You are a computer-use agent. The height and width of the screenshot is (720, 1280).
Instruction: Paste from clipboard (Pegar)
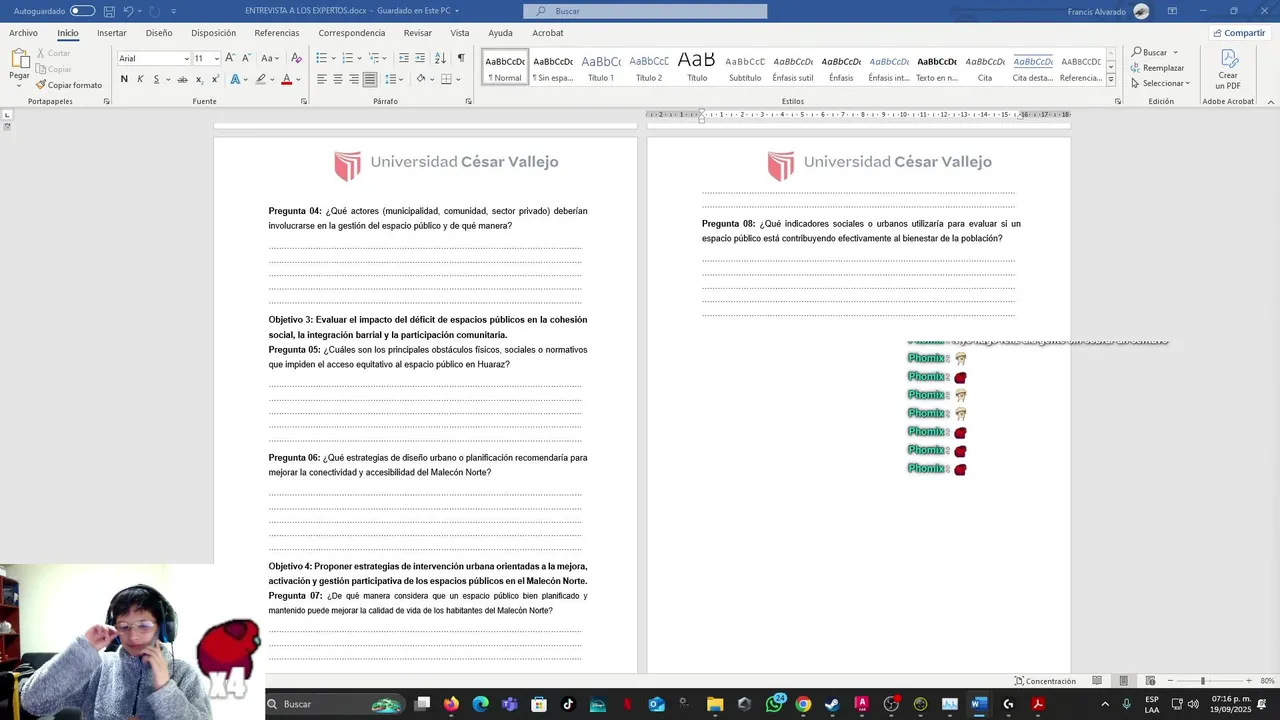(19, 65)
